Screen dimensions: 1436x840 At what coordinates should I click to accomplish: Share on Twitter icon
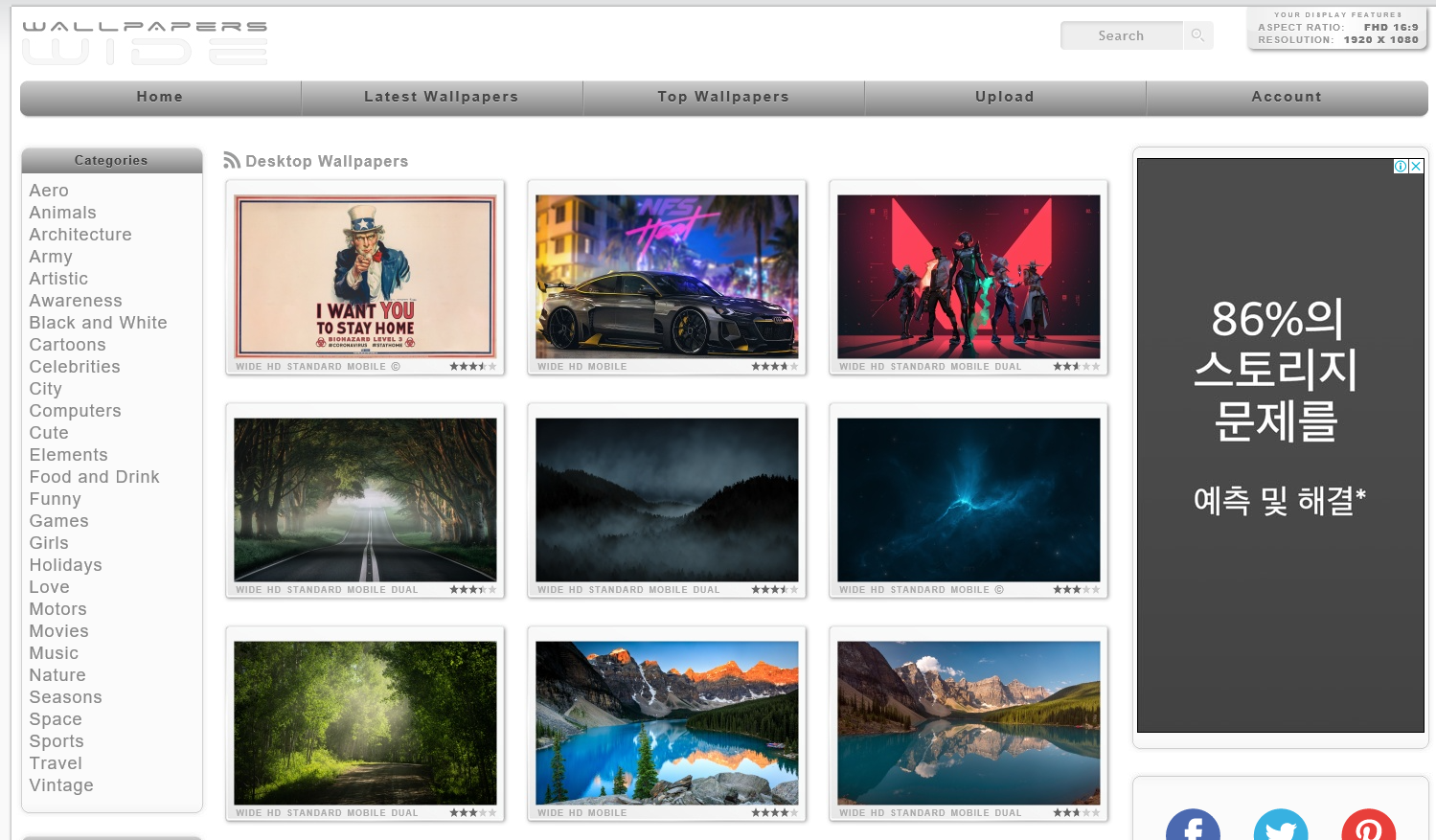(x=1281, y=825)
